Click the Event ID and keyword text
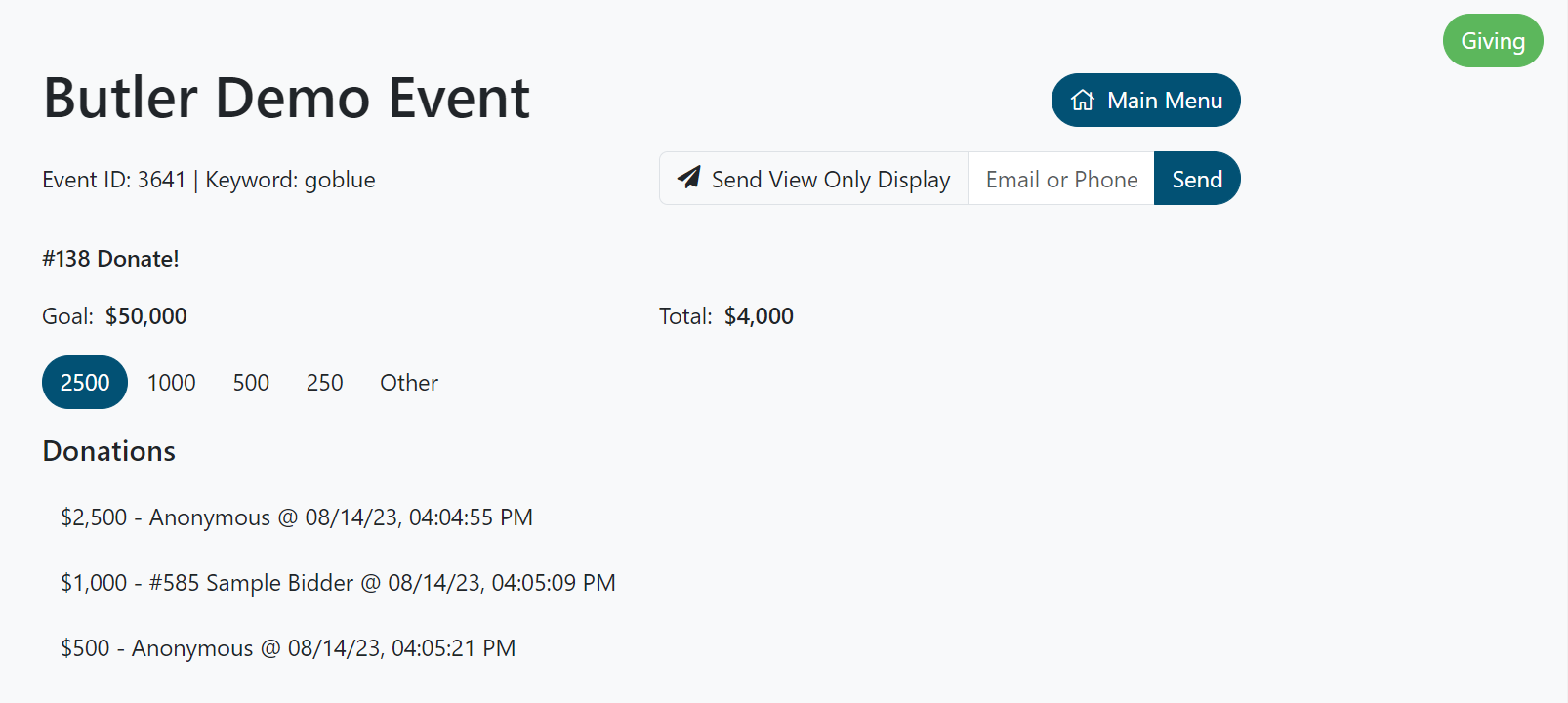The height and width of the screenshot is (703, 1568). (x=209, y=180)
